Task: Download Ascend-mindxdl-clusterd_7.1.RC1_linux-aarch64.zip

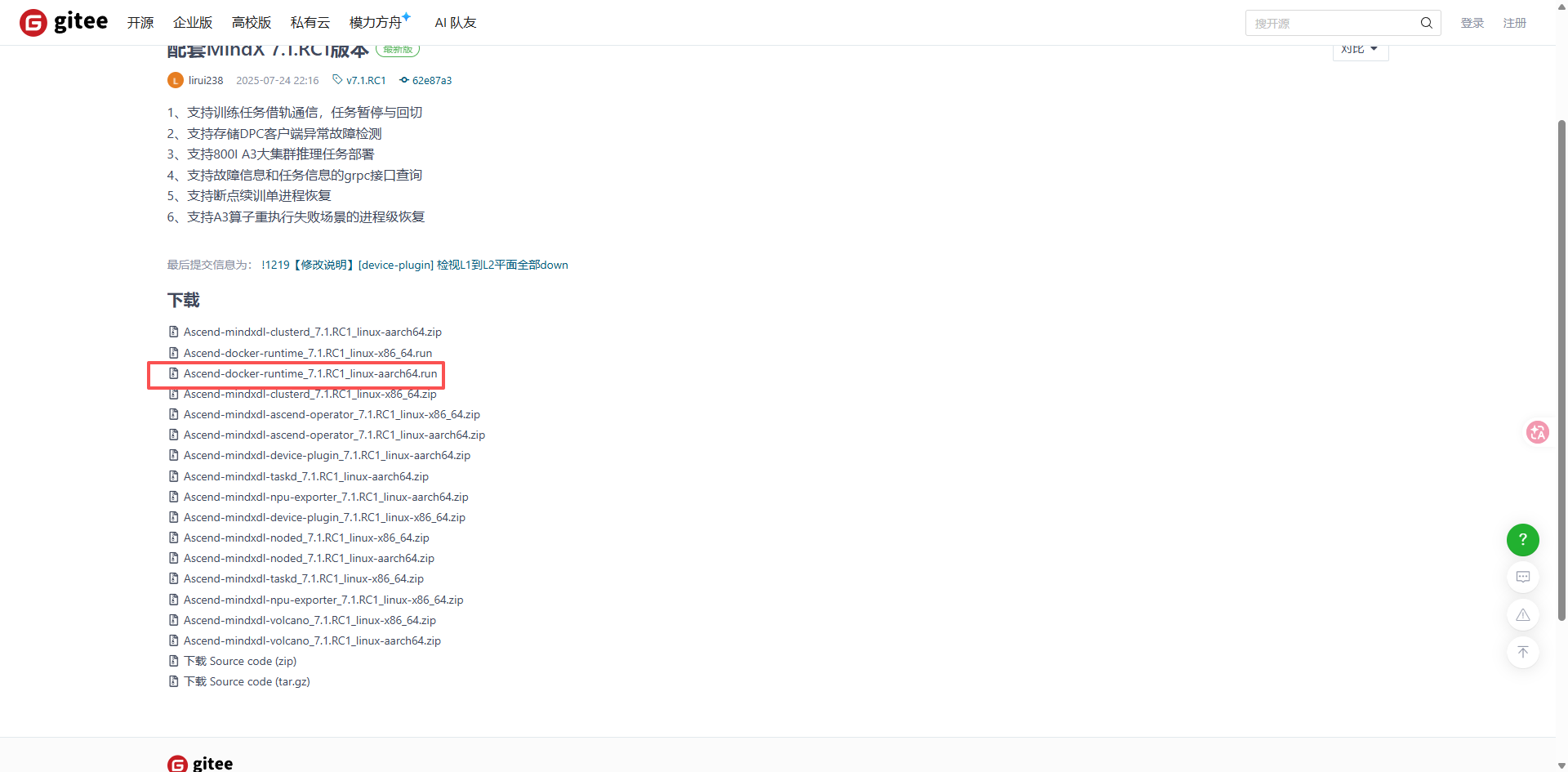Action: [x=313, y=332]
